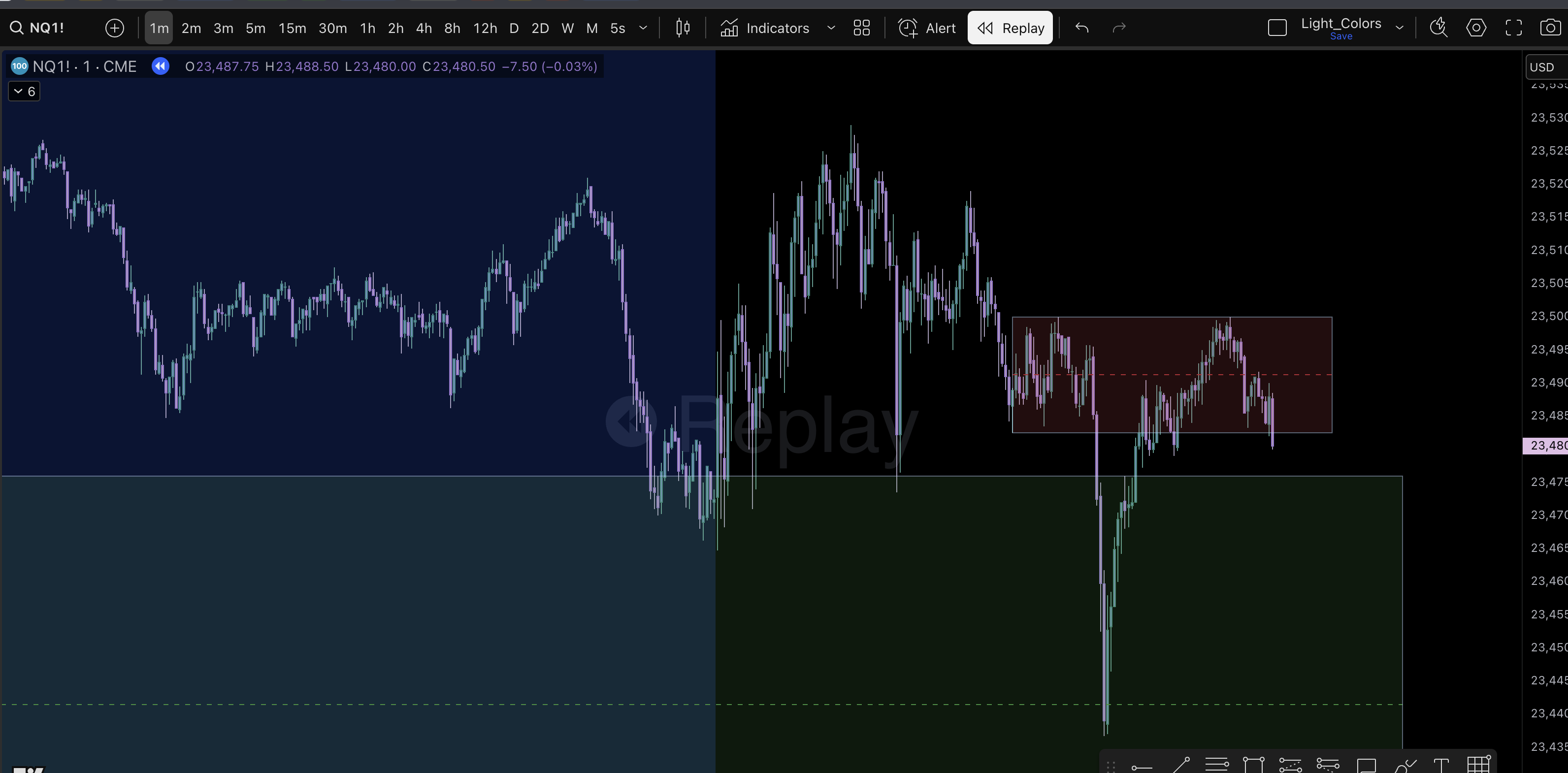Save the Light_Colors layout
Image resolution: width=1568 pixels, height=773 pixels.
point(1341,36)
